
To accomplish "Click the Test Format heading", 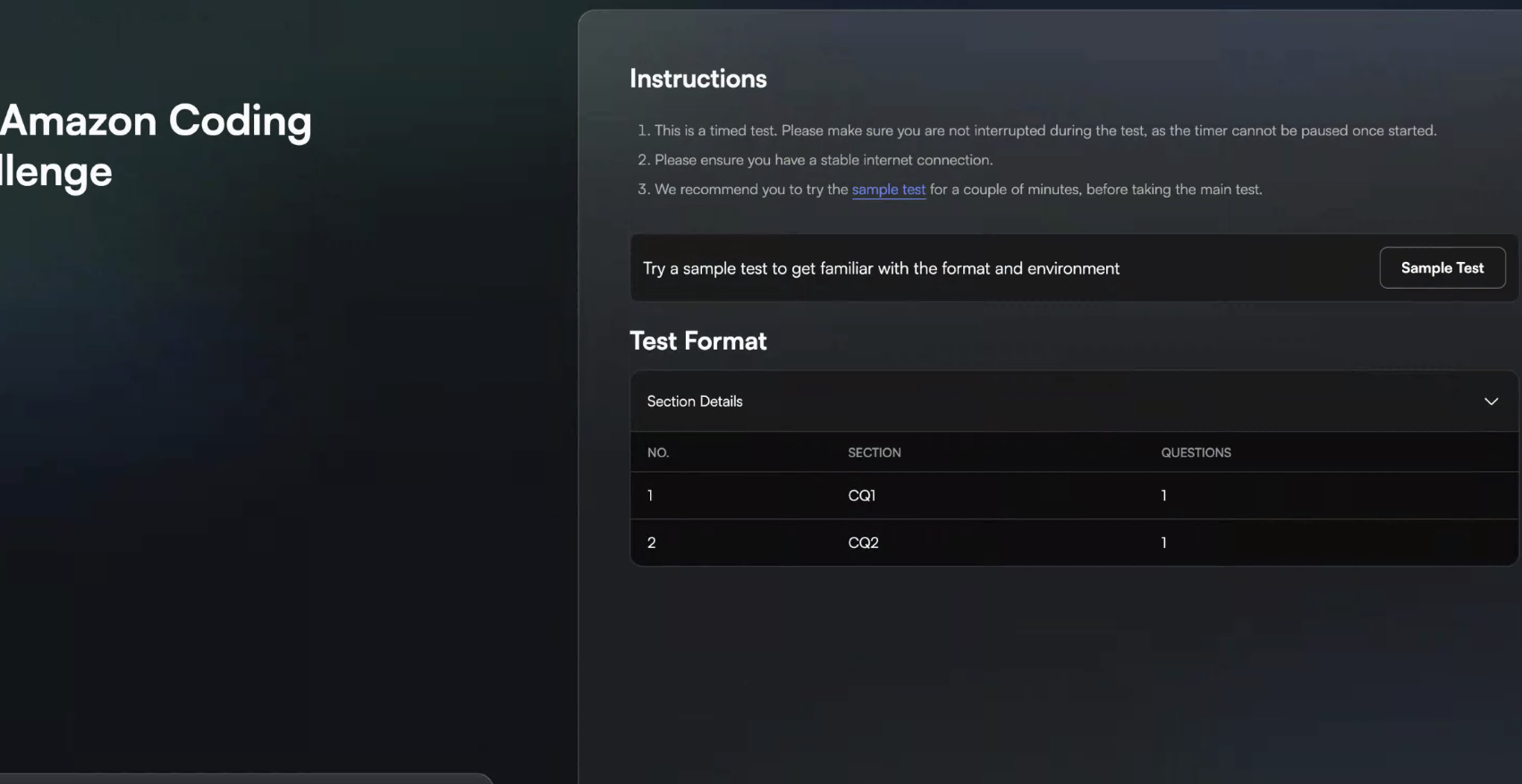I will click(x=698, y=341).
